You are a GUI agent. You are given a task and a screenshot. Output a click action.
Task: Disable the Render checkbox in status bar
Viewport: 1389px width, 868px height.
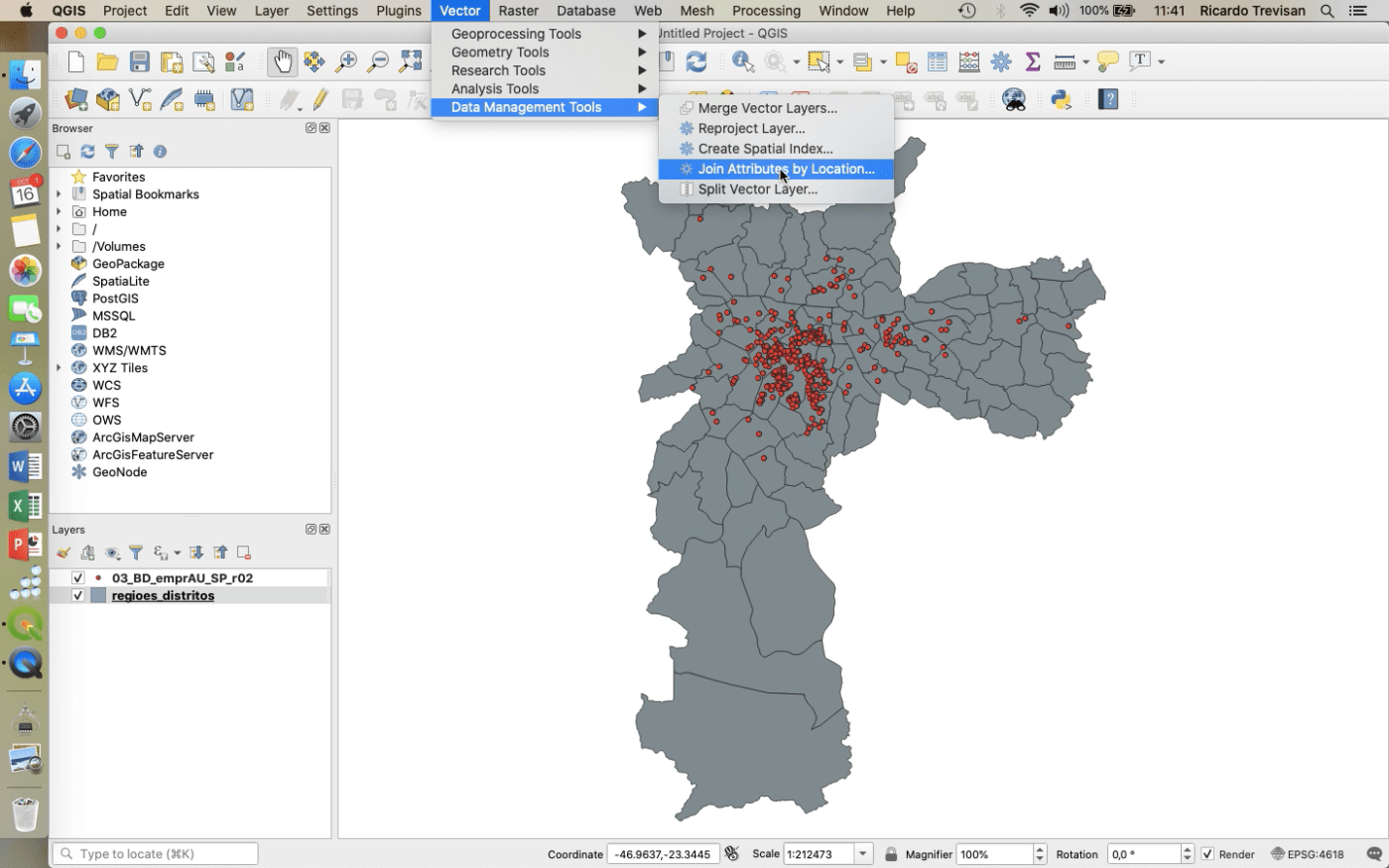1207,854
